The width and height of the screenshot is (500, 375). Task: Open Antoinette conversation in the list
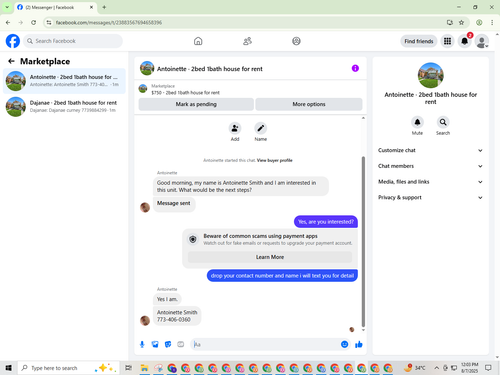(64, 81)
